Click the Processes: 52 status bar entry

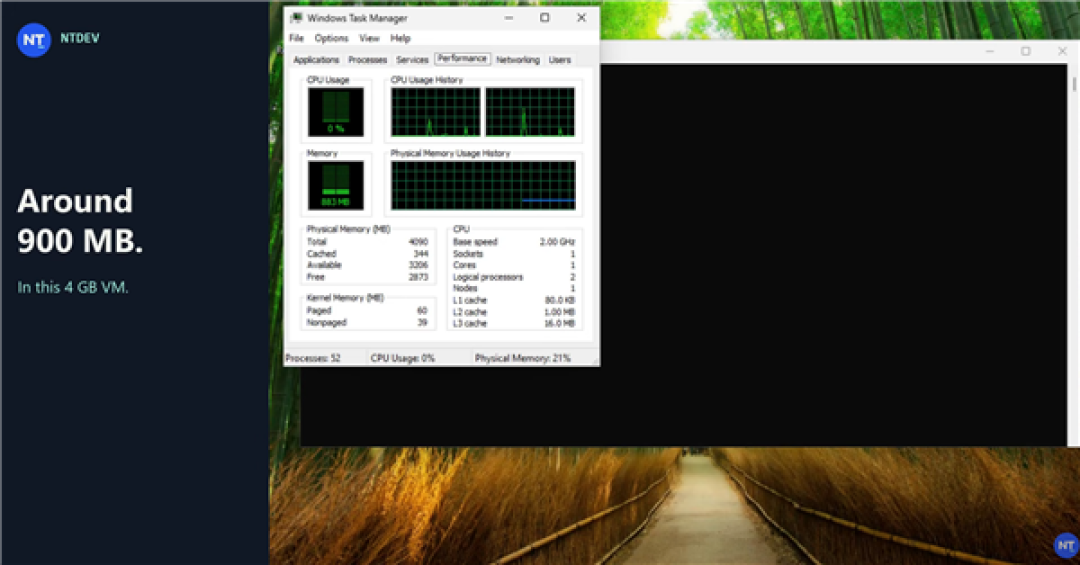tap(313, 358)
